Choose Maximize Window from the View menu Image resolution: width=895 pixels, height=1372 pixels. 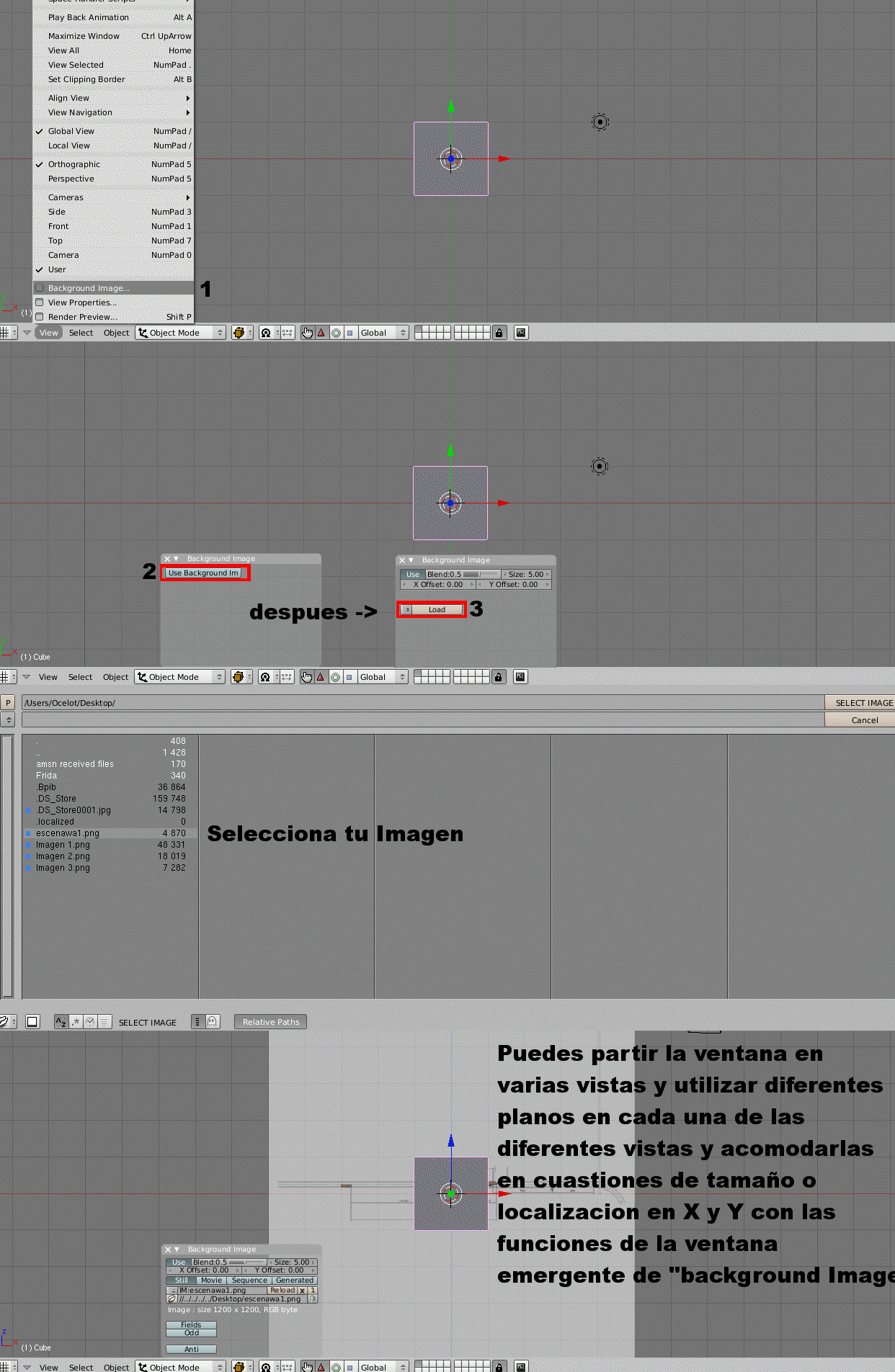(x=113, y=36)
